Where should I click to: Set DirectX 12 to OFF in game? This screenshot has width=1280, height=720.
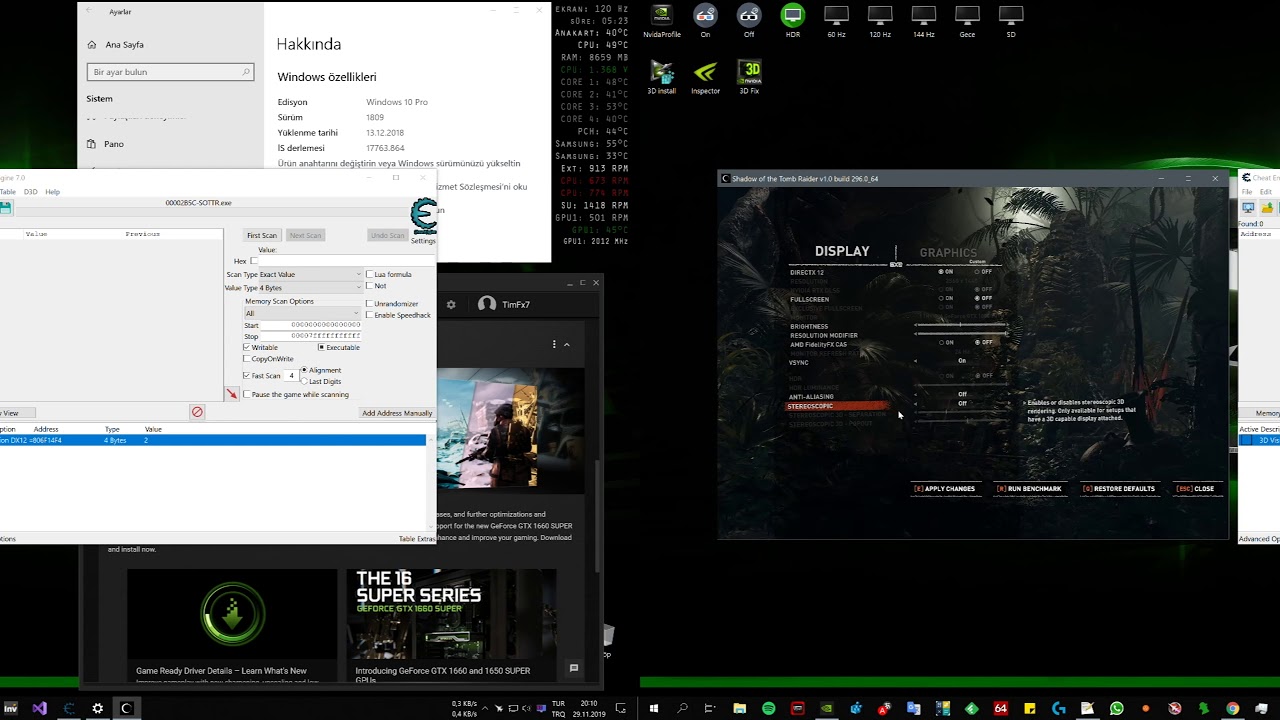[x=982, y=272]
